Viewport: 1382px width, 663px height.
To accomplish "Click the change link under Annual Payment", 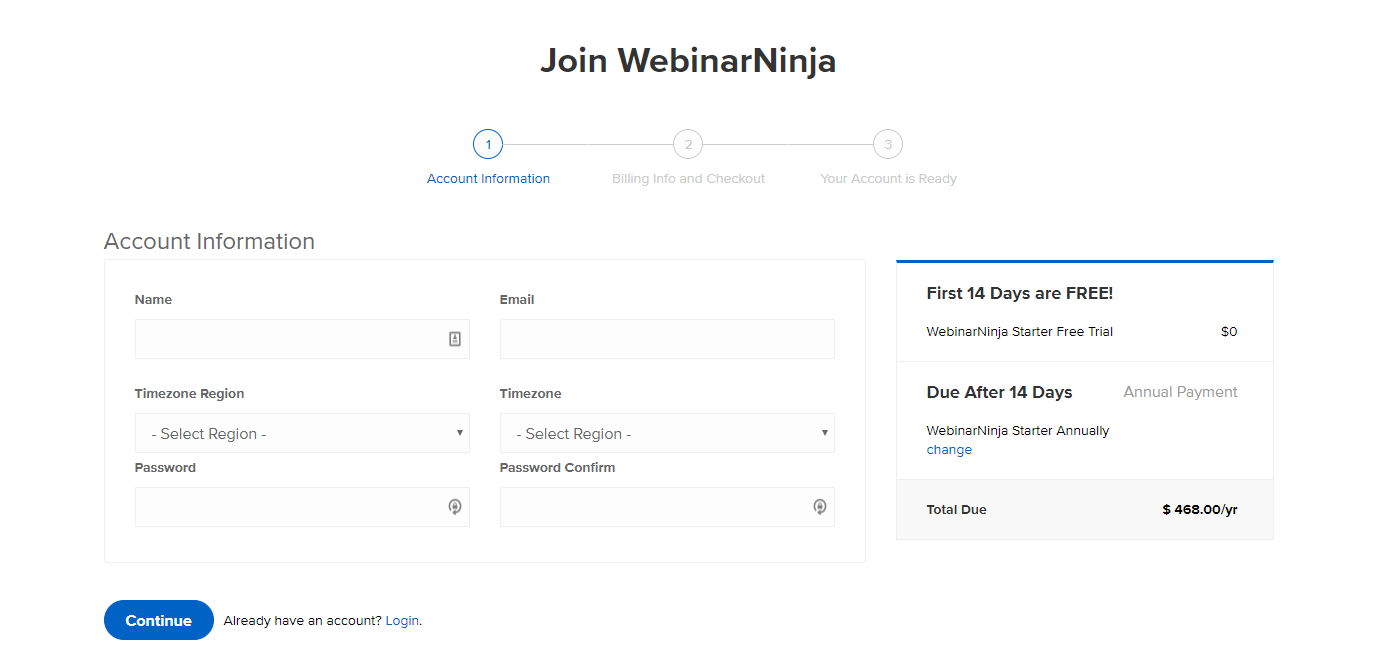I will (949, 449).
